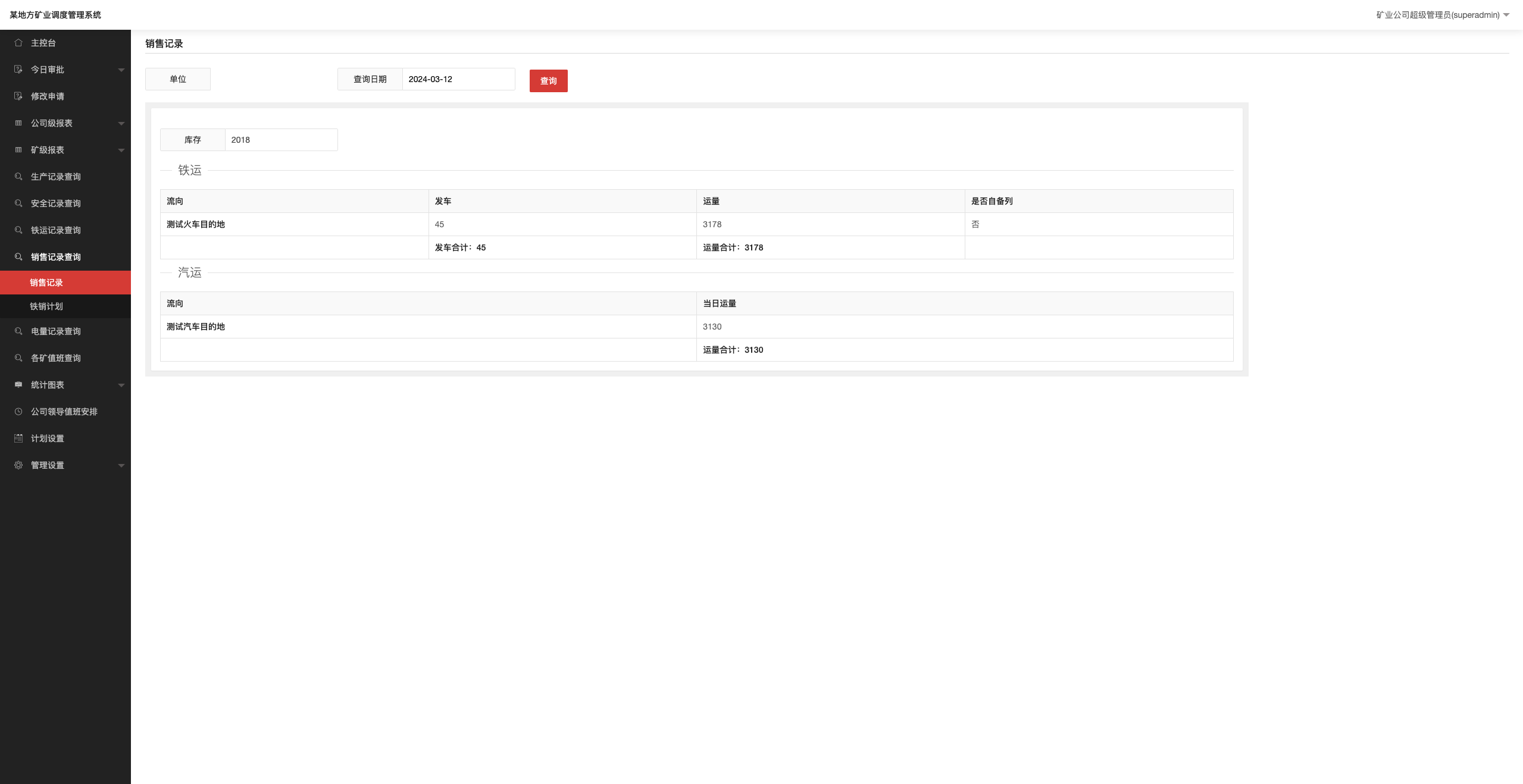Click the system title 某地方矿业调度管理系统
The height and width of the screenshot is (784, 1523).
tap(55, 15)
